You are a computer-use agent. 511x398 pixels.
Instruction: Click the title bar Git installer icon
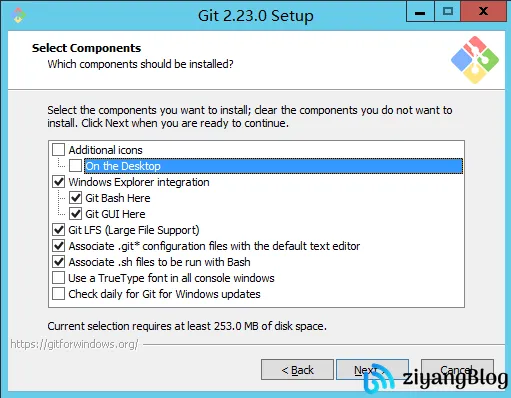(18, 15)
